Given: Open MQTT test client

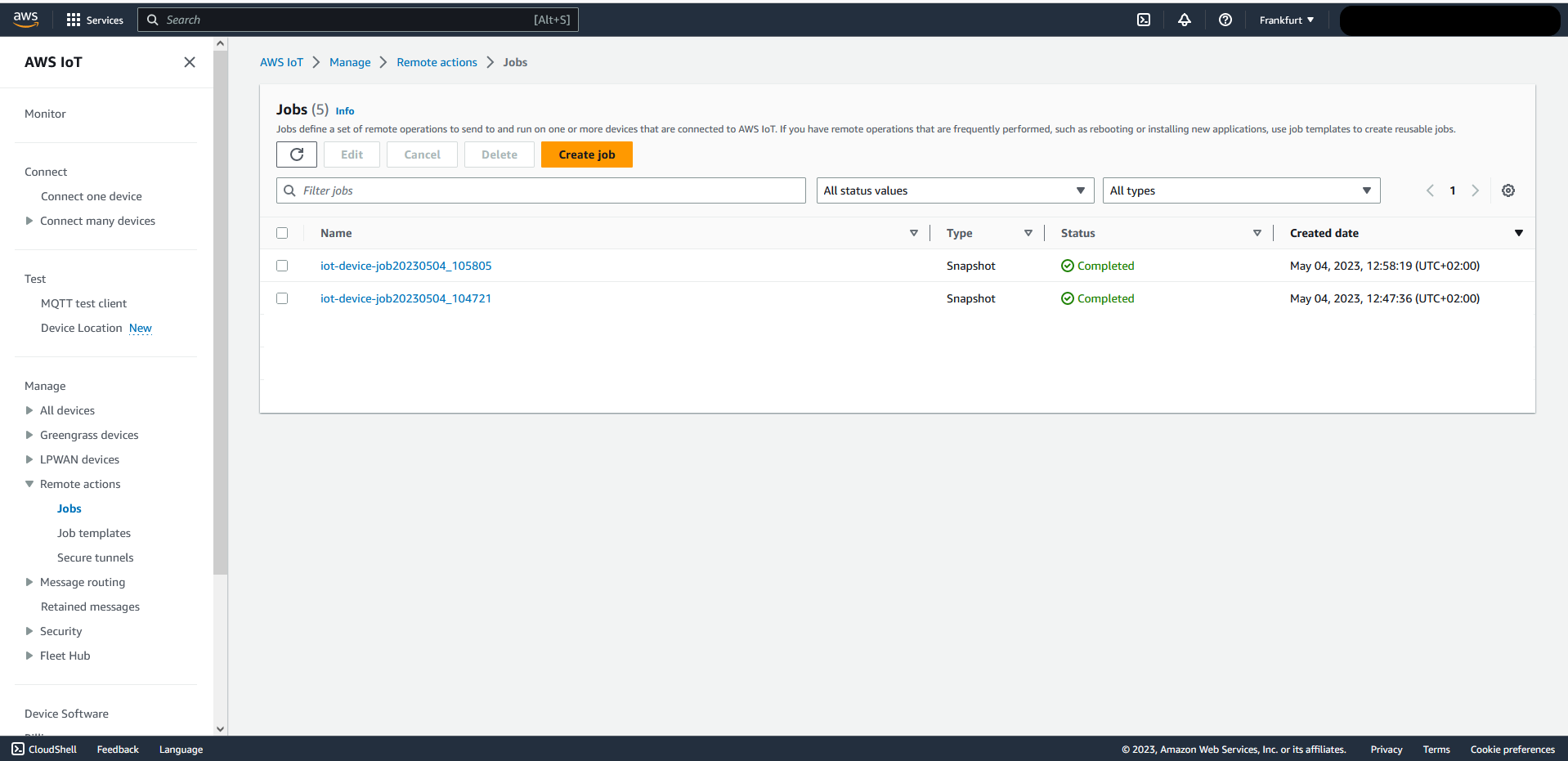Looking at the screenshot, I should [83, 303].
